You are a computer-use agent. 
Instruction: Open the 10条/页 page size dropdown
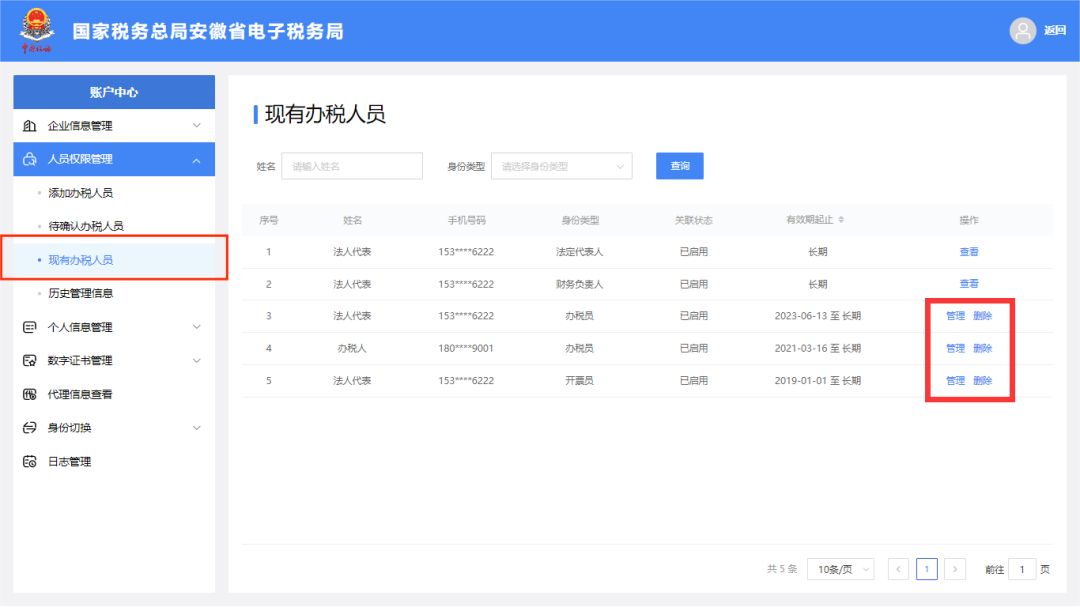[840, 569]
